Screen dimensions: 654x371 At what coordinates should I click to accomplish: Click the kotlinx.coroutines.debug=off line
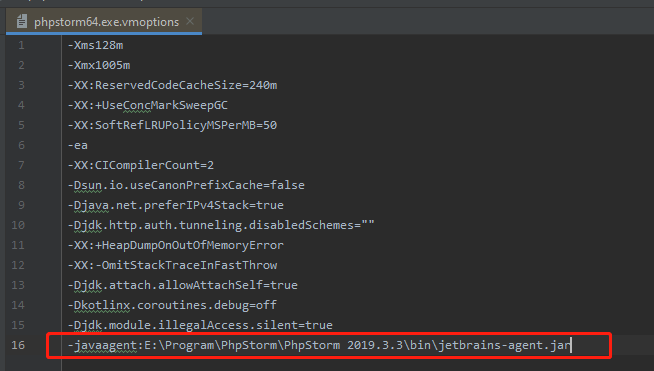click(x=172, y=305)
